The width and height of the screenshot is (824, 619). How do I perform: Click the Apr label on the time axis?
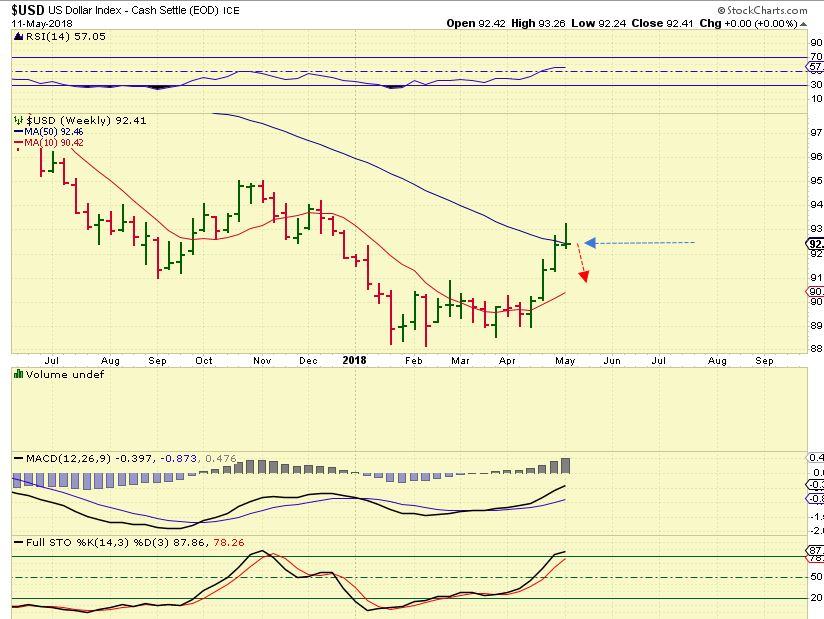coord(507,360)
